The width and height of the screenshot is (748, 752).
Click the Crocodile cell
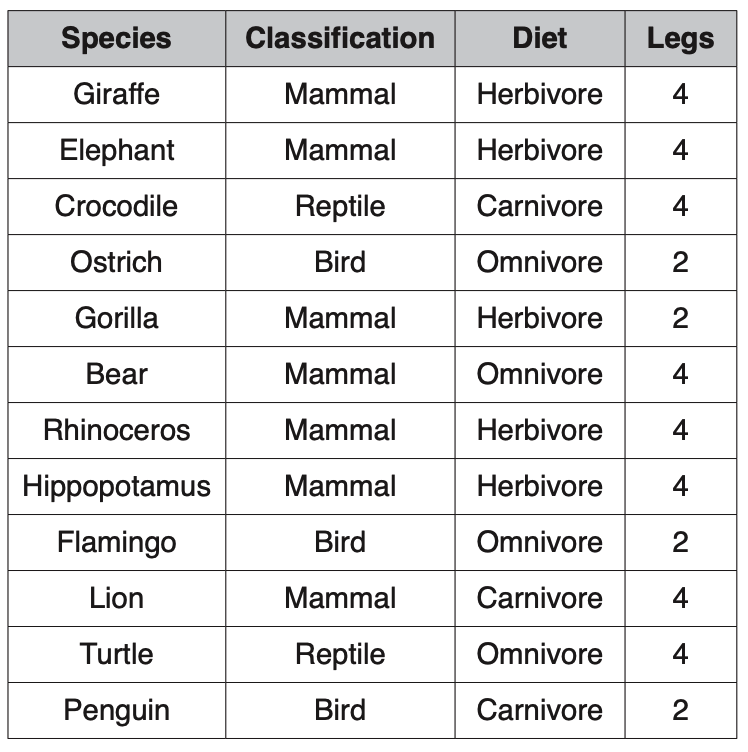[x=117, y=207]
